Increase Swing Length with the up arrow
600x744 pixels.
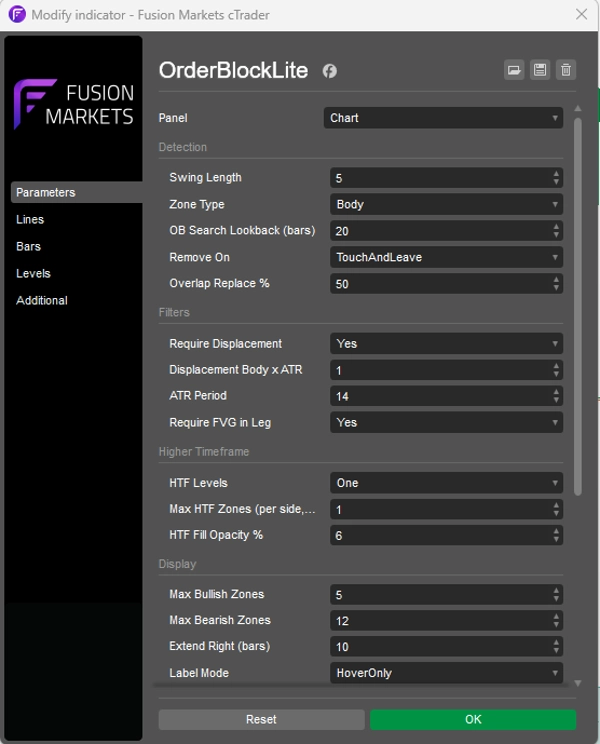point(556,174)
